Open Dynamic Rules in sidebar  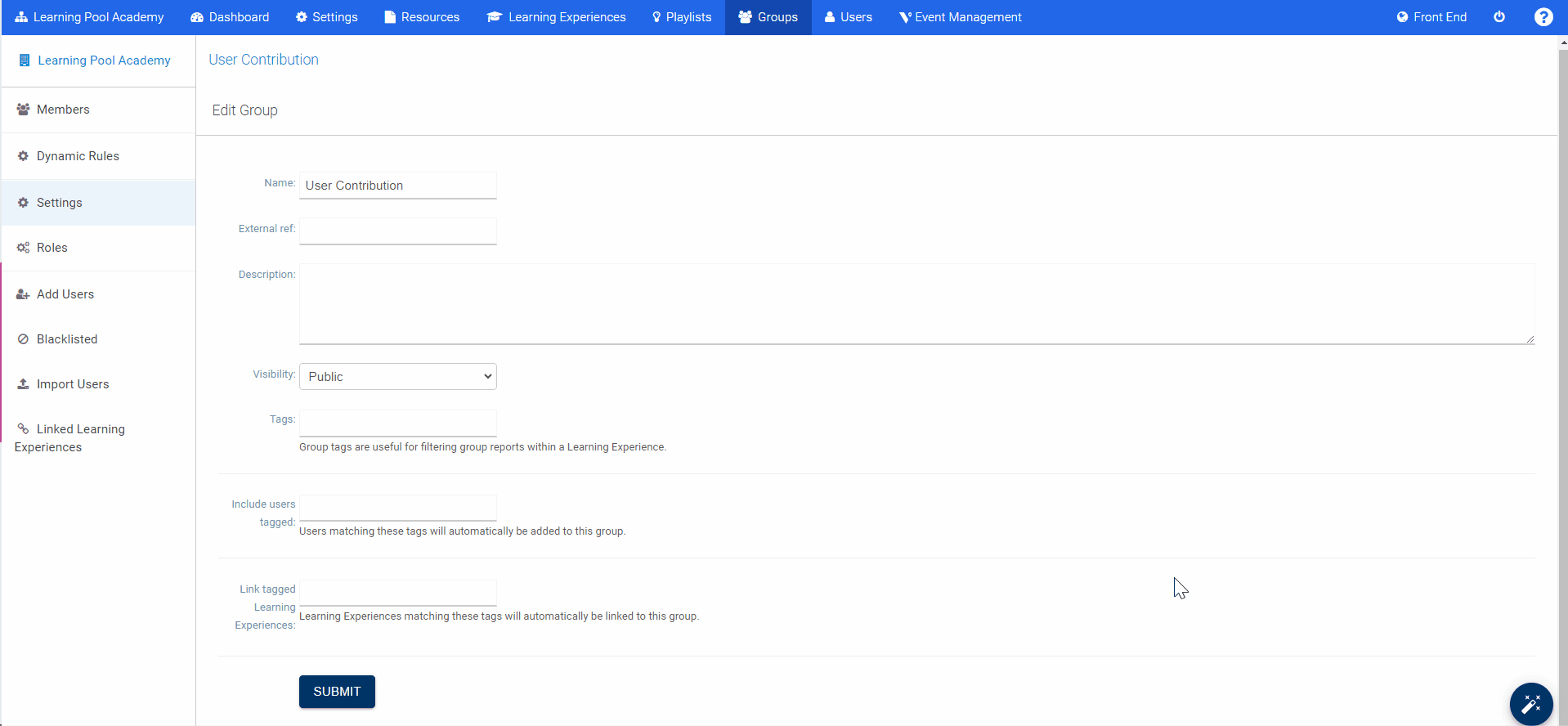(x=78, y=156)
